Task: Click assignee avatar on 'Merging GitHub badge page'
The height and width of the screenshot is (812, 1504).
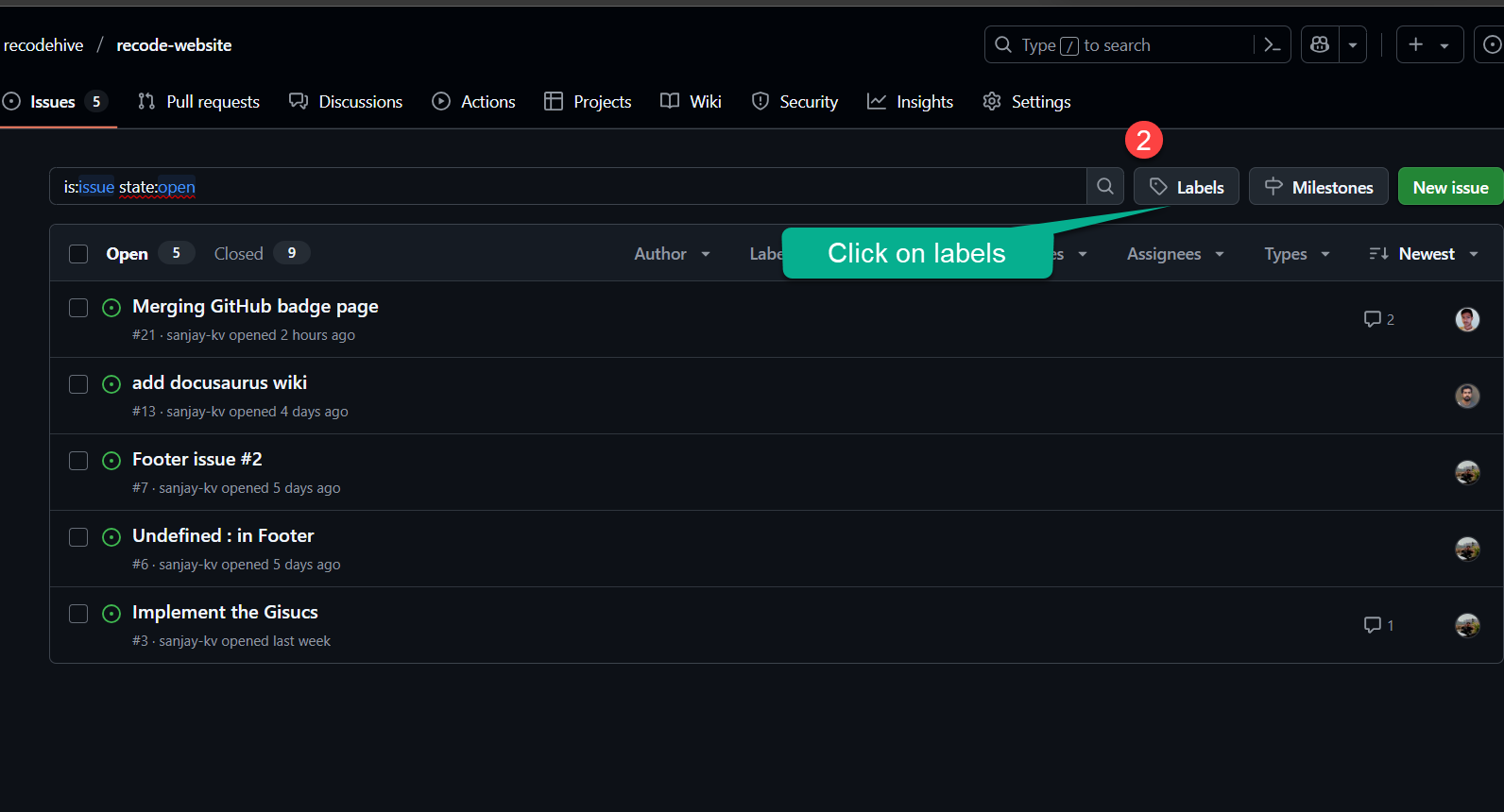Action: click(1467, 319)
